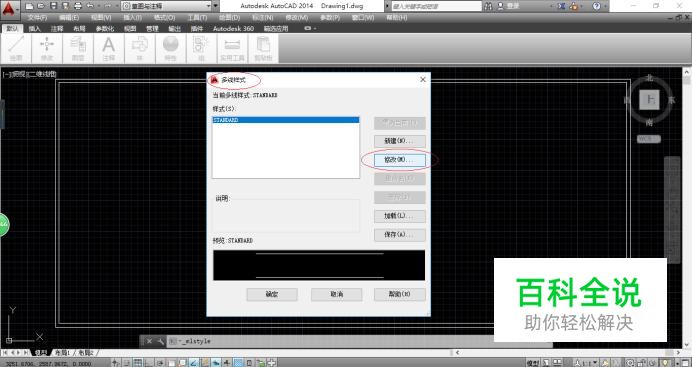Image resolution: width=692 pixels, height=367 pixels.
Task: Click the New drawing quick-access icon
Action: click(29, 6)
